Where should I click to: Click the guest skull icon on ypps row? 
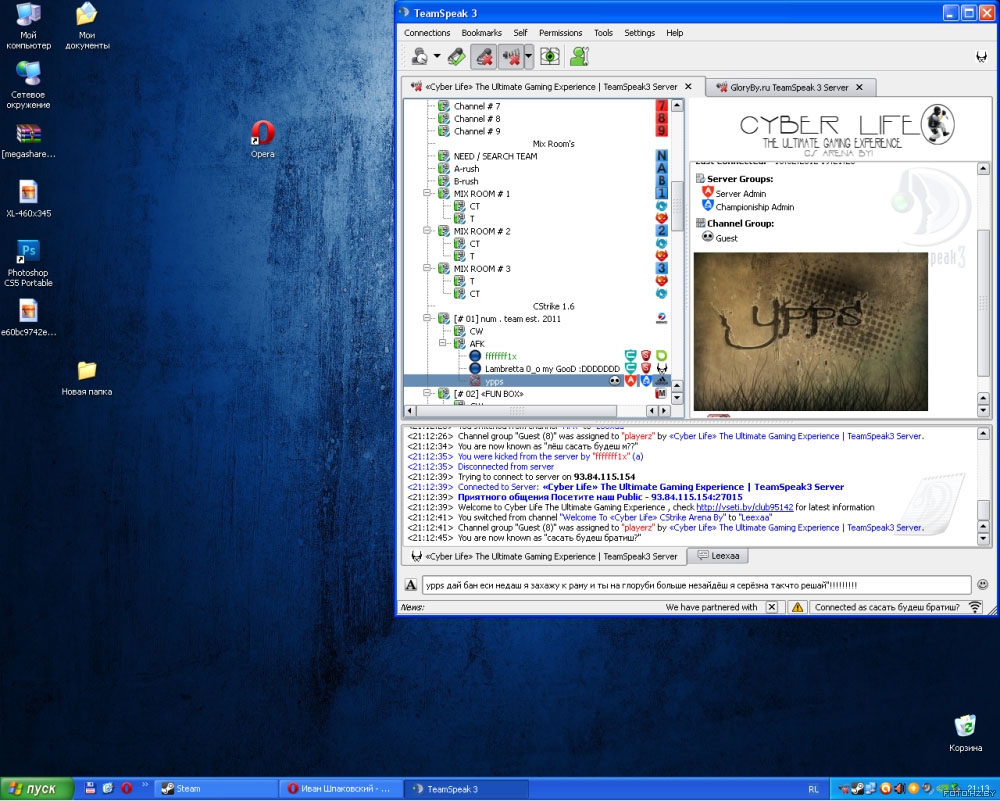pyautogui.click(x=615, y=381)
